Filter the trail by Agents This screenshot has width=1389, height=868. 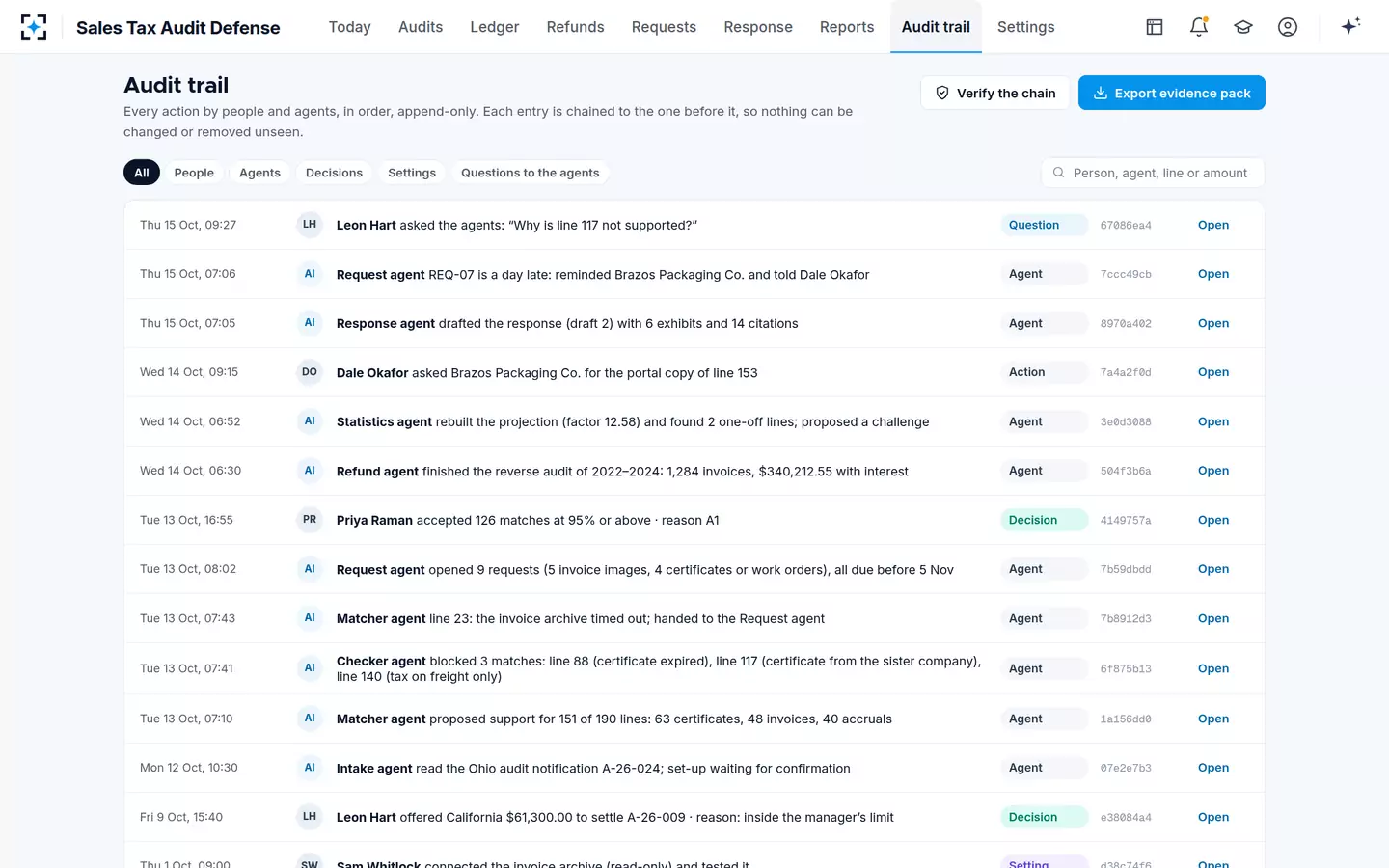[x=259, y=173]
